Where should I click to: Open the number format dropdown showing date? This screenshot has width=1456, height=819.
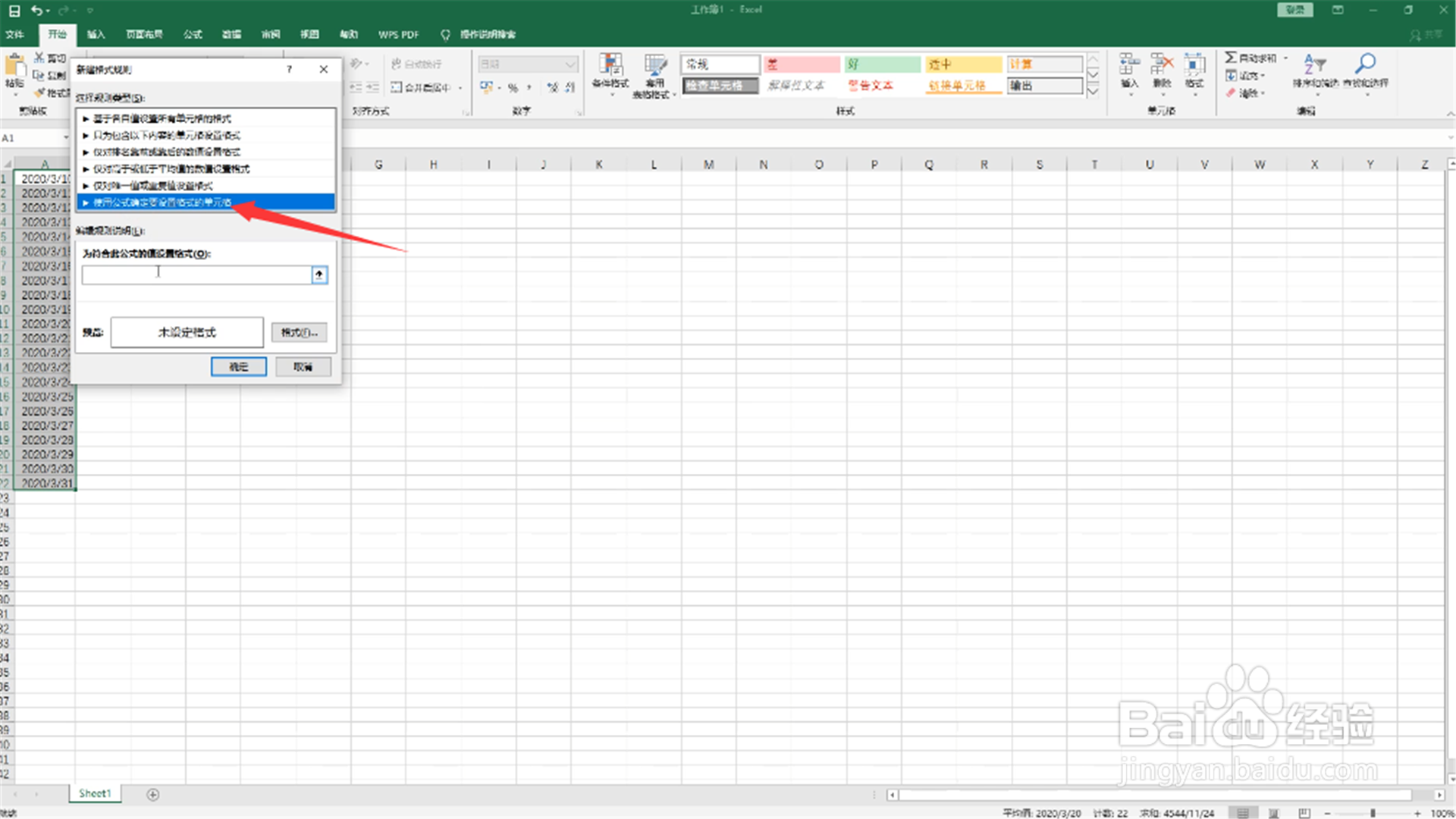coord(570,64)
